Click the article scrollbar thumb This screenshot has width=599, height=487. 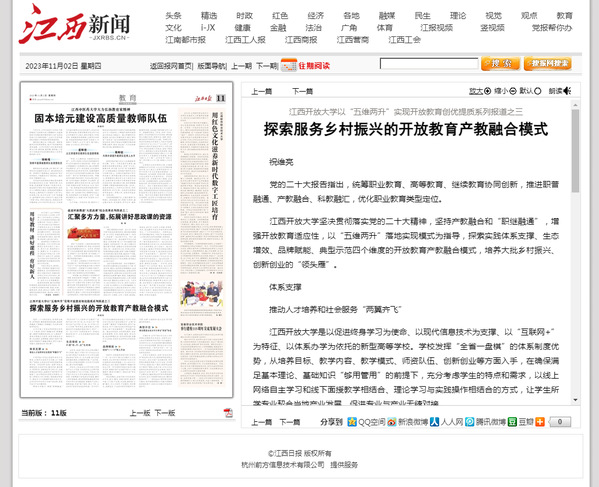[x=575, y=151]
